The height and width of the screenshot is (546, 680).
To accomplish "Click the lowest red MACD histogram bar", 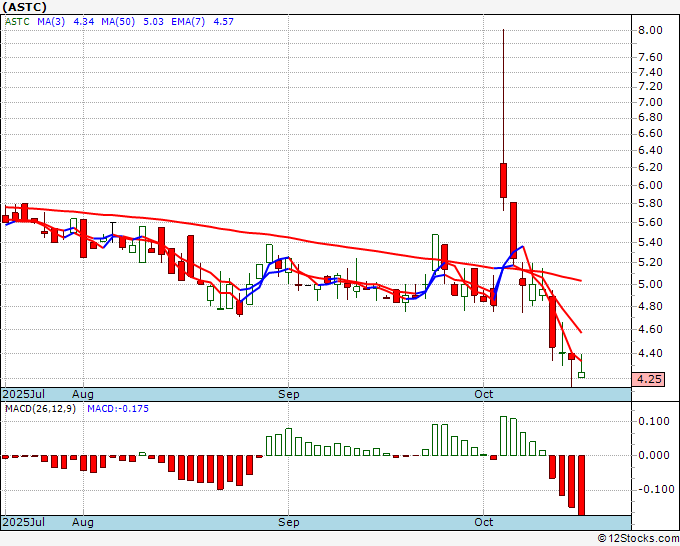I will pos(582,485).
